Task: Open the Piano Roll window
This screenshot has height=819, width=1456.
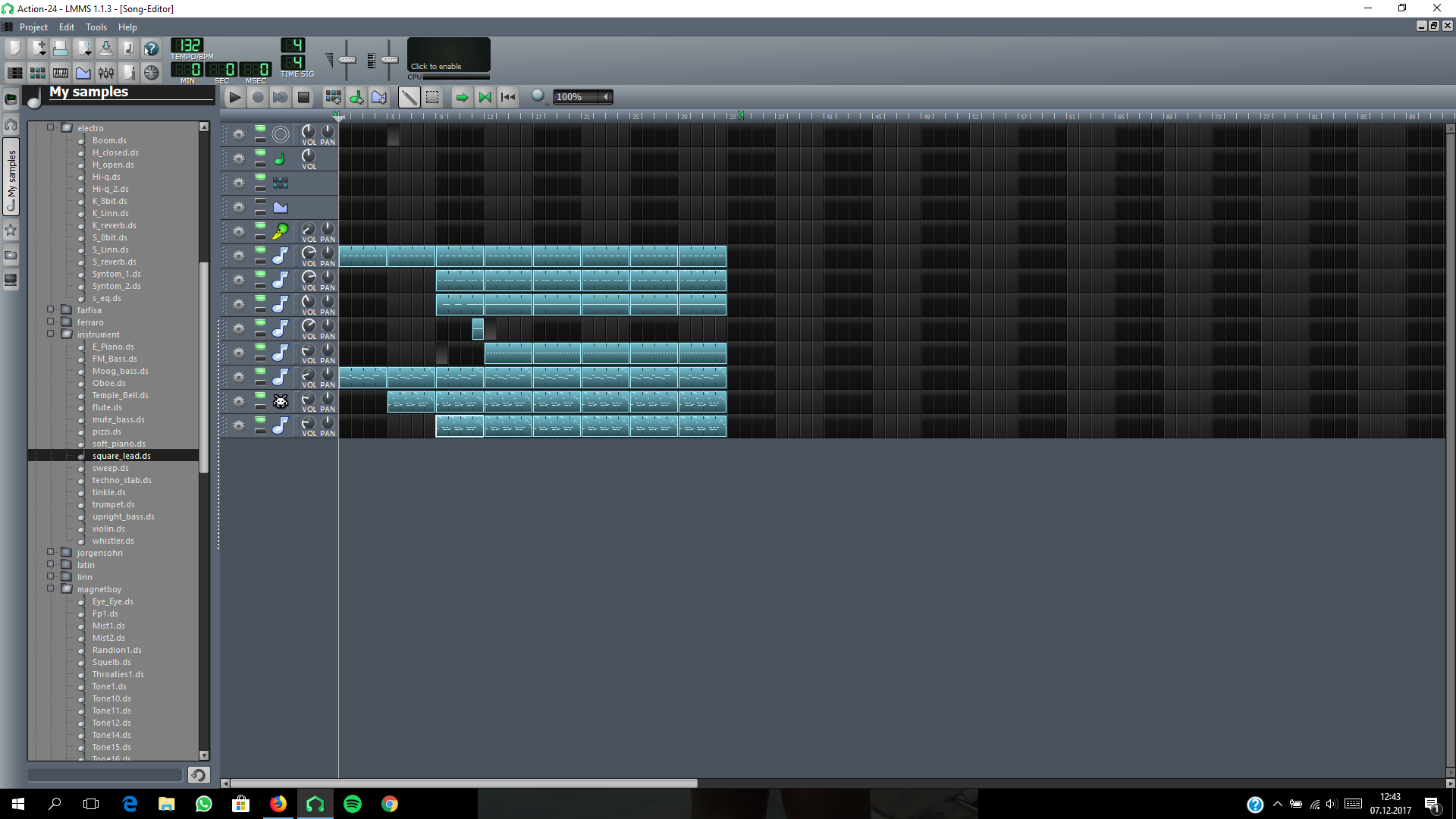Action: coord(61,73)
